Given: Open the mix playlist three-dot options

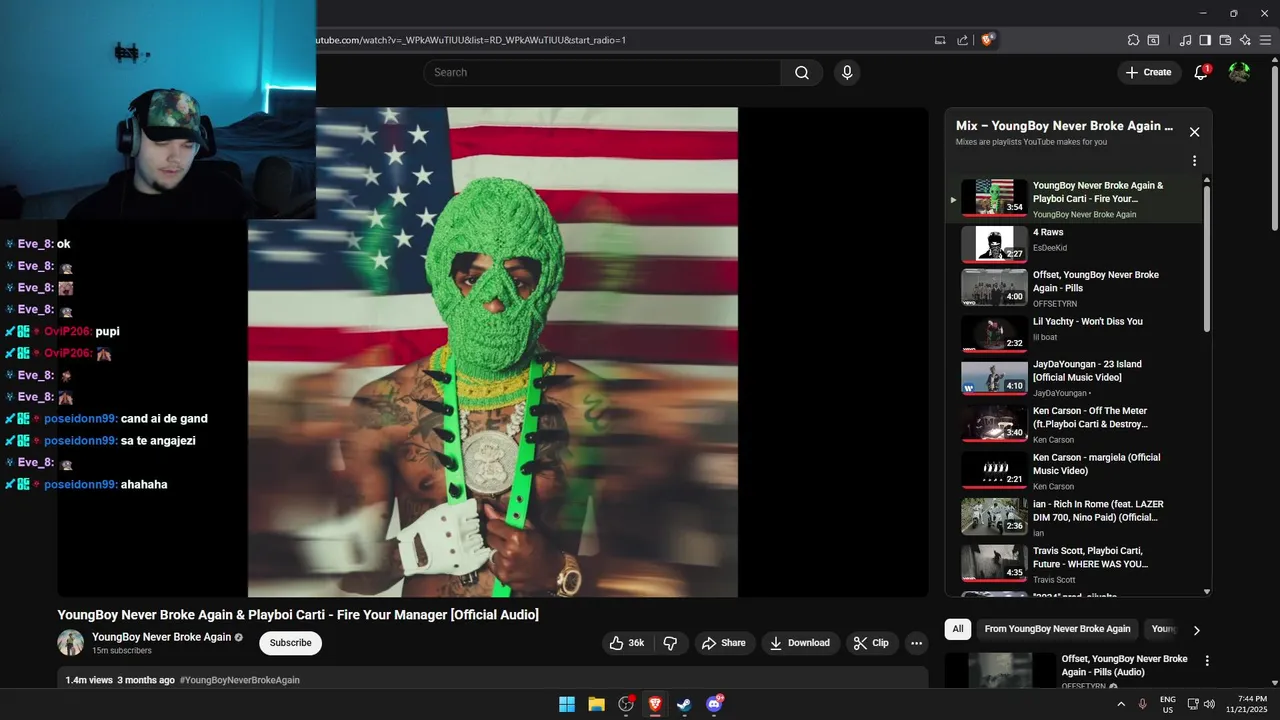Looking at the screenshot, I should point(1194,161).
